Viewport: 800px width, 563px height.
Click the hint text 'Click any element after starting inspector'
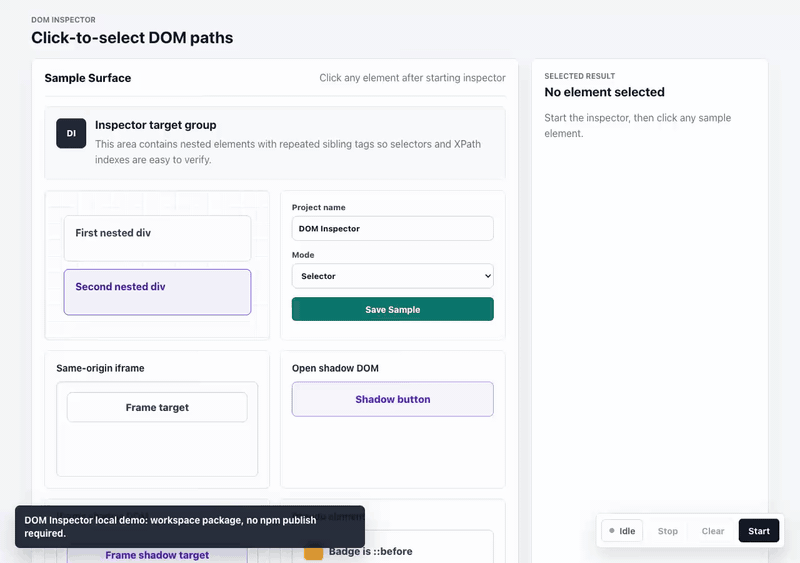click(x=412, y=78)
